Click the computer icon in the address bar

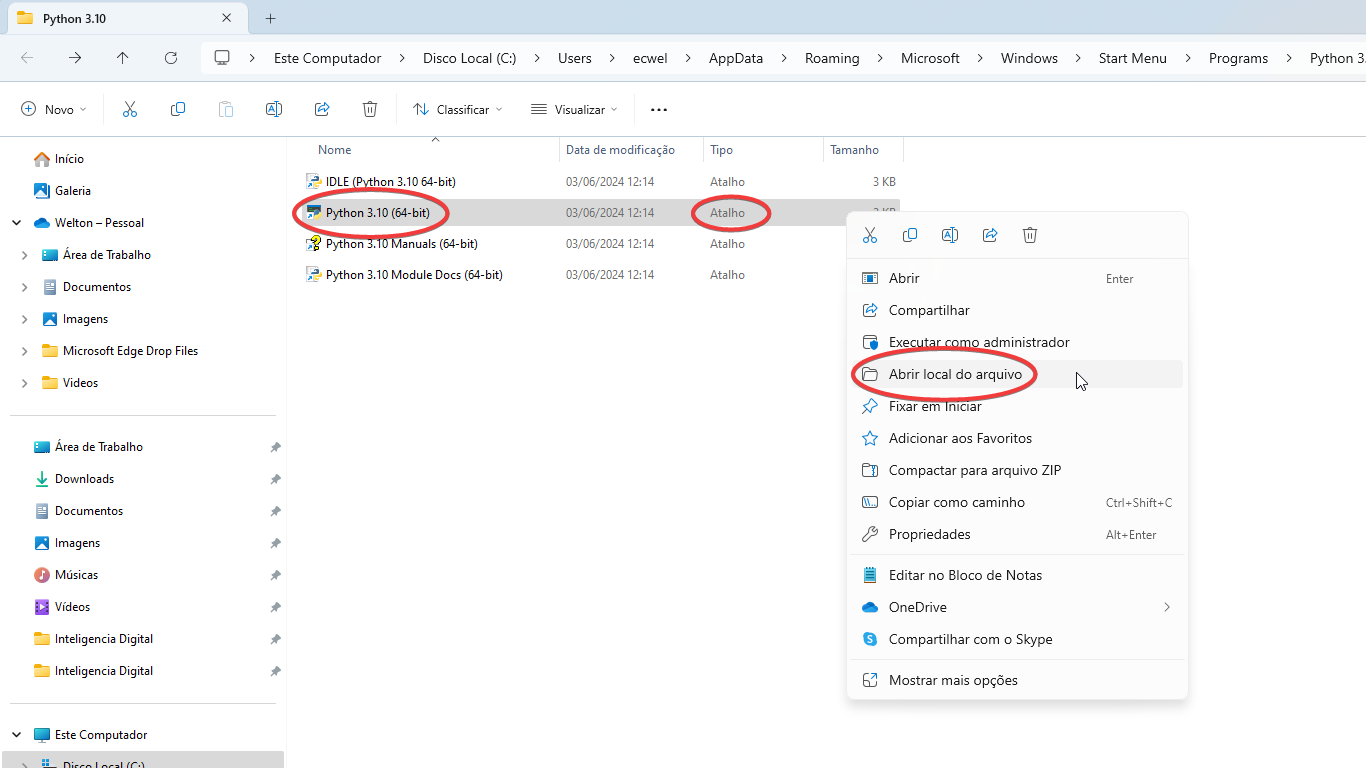coord(222,58)
